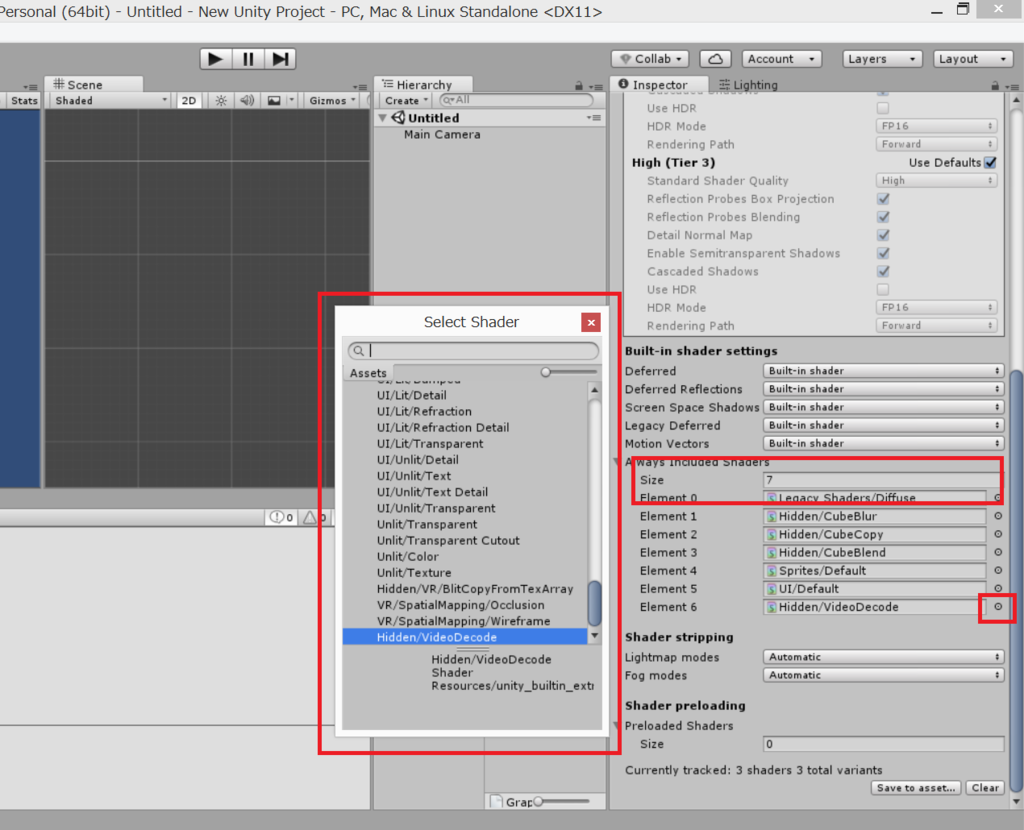Screen dimensions: 1024x830
Task: Open the Gizmos menu
Action: click(333, 101)
